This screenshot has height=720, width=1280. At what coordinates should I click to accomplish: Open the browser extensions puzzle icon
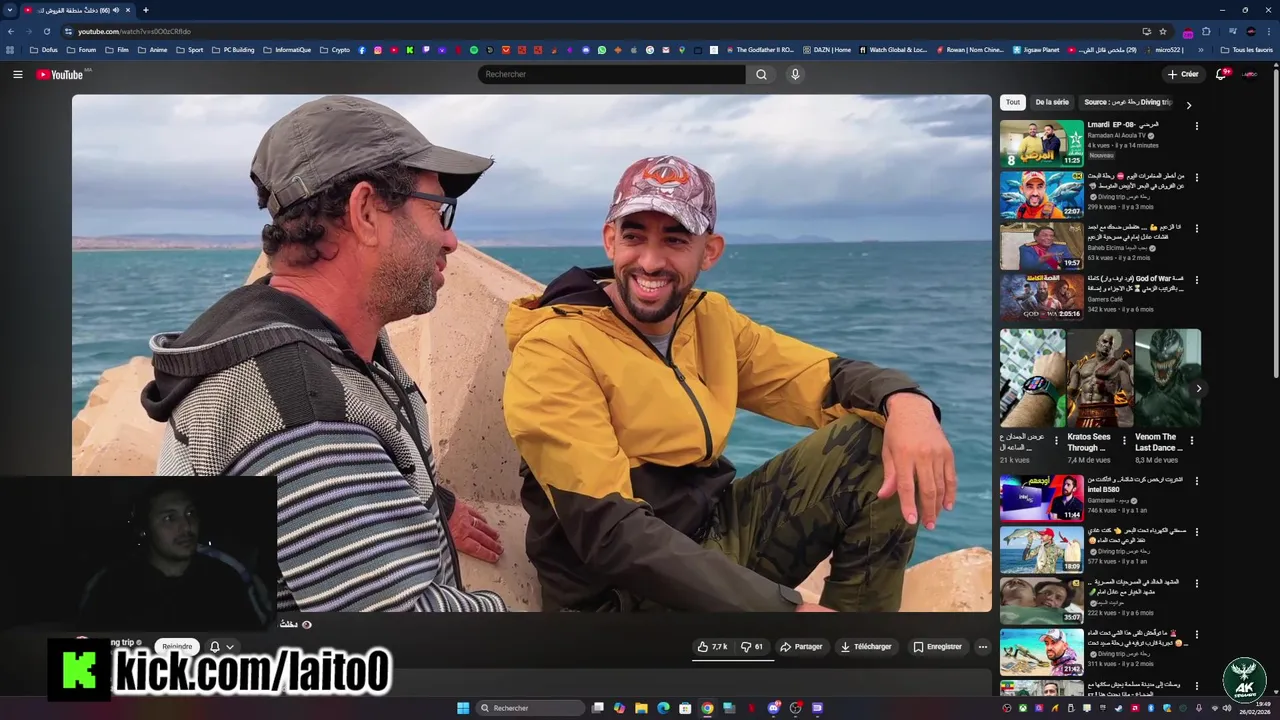click(1206, 31)
